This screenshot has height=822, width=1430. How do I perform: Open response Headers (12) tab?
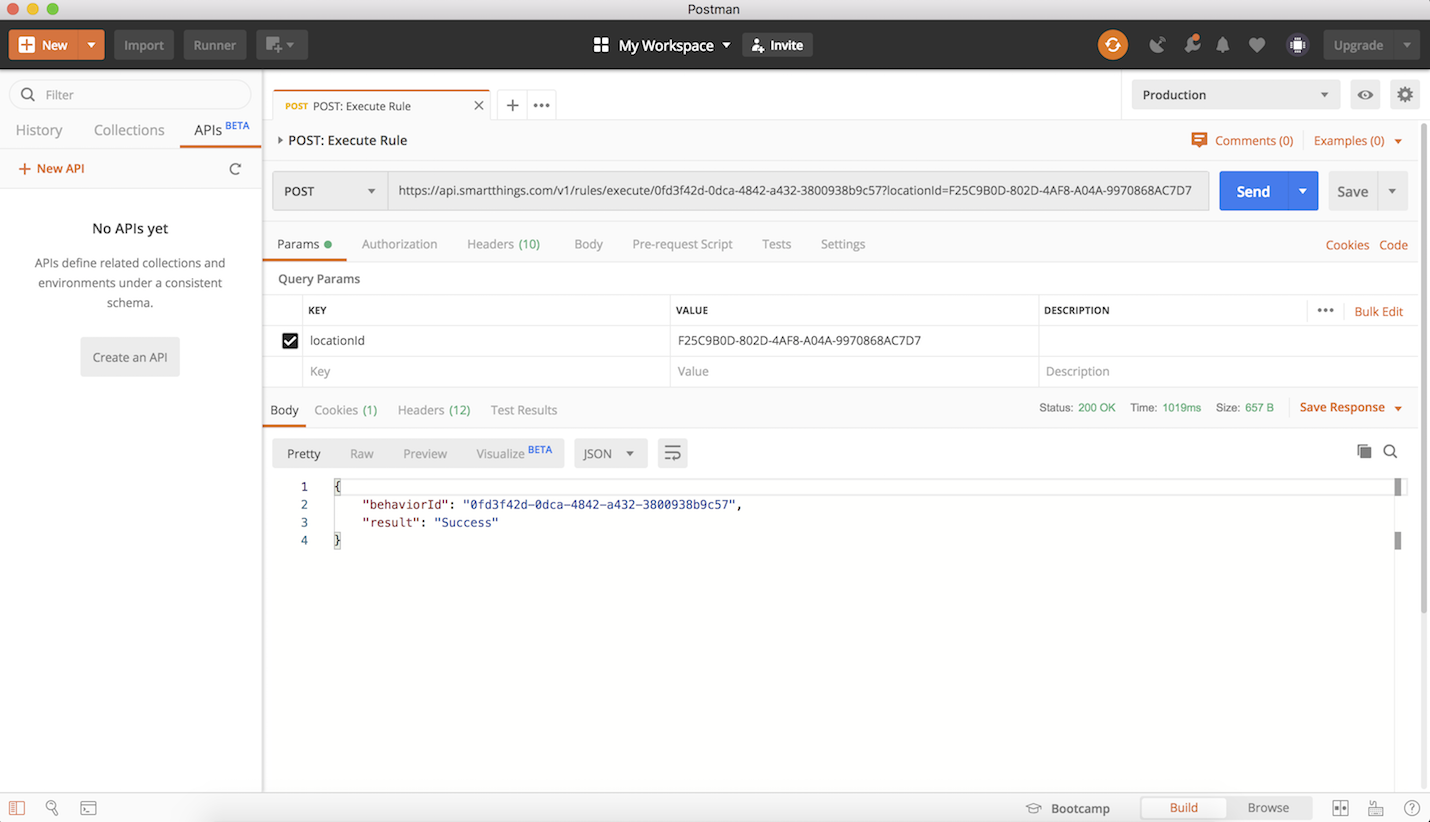tap(434, 410)
